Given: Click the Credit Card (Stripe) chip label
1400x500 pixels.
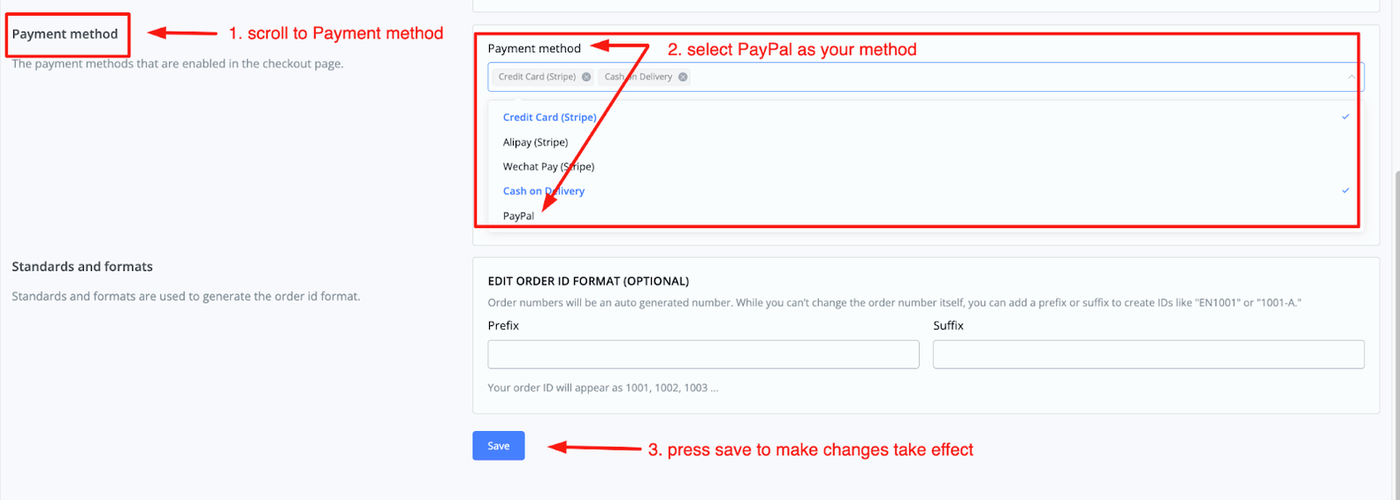Looking at the screenshot, I should (x=537, y=77).
